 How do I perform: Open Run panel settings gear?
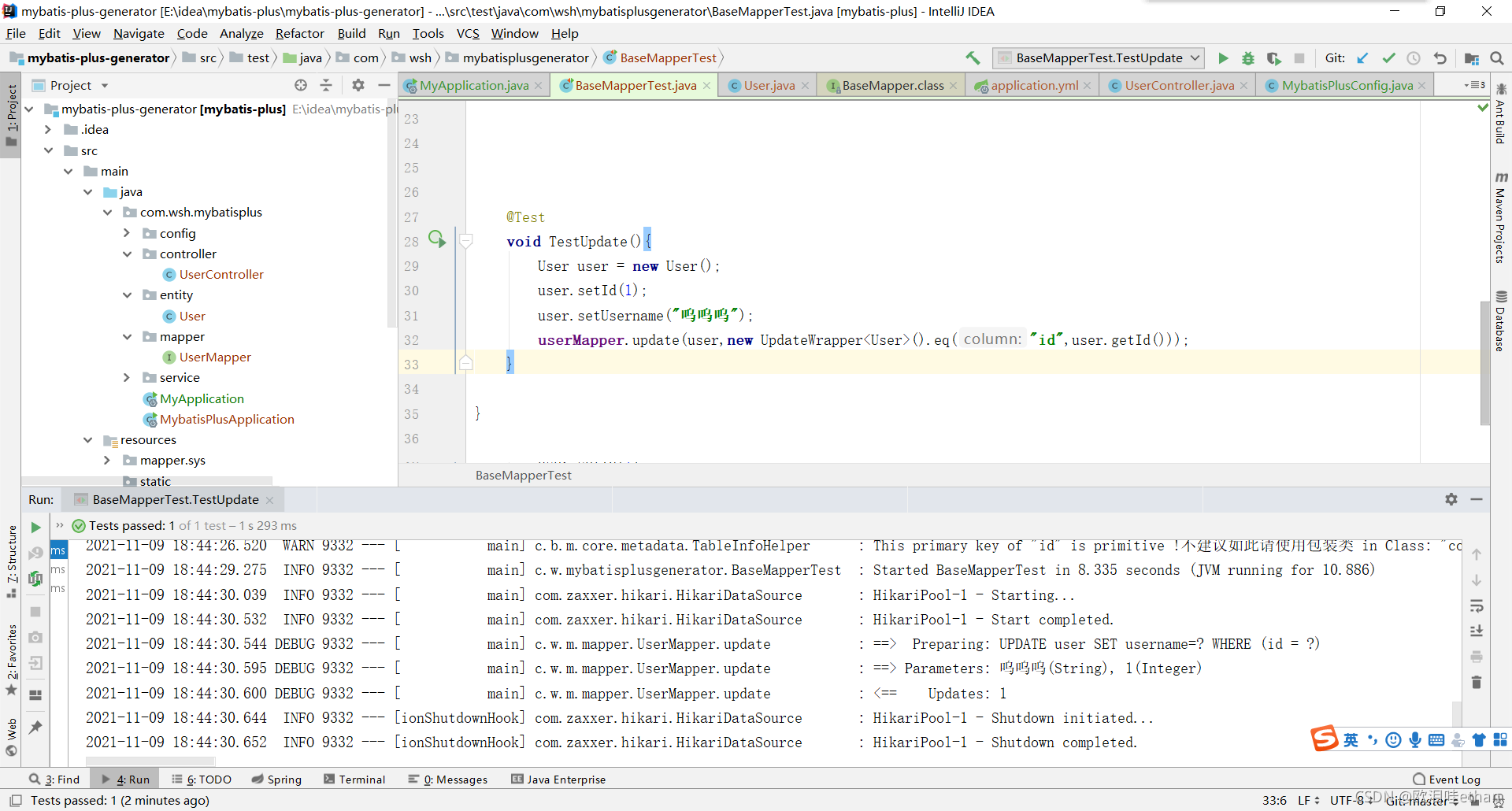pos(1451,499)
